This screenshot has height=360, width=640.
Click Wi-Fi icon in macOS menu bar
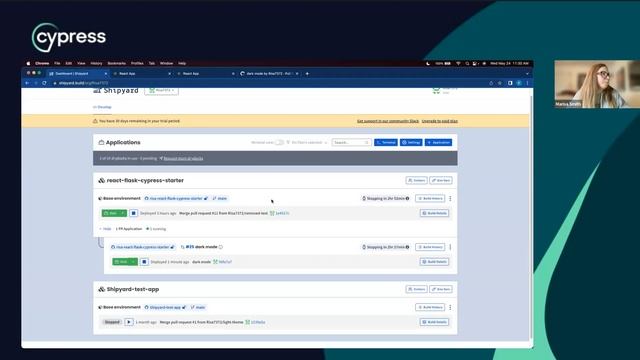458,64
